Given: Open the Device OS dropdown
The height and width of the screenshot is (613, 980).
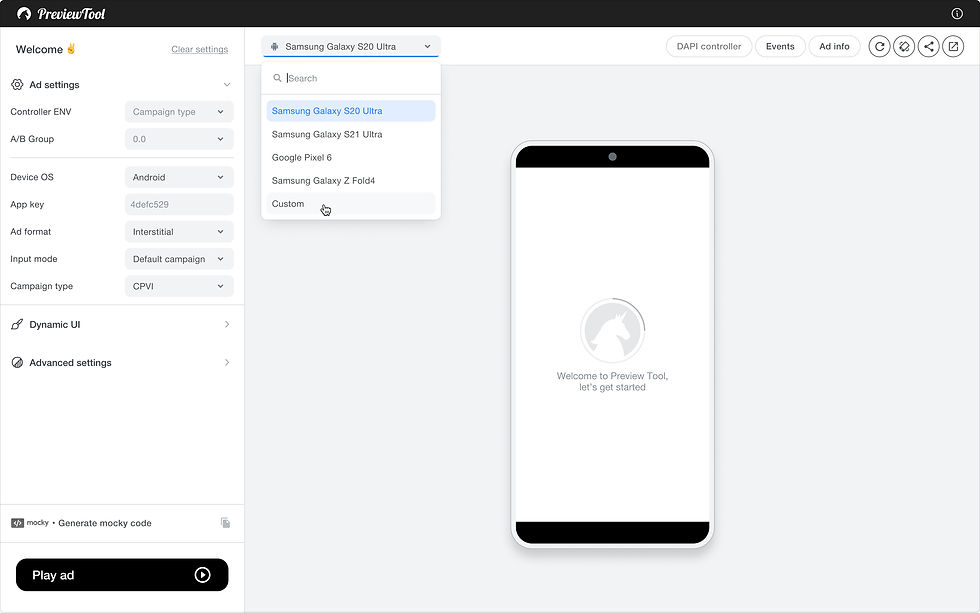Looking at the screenshot, I should 179,177.
